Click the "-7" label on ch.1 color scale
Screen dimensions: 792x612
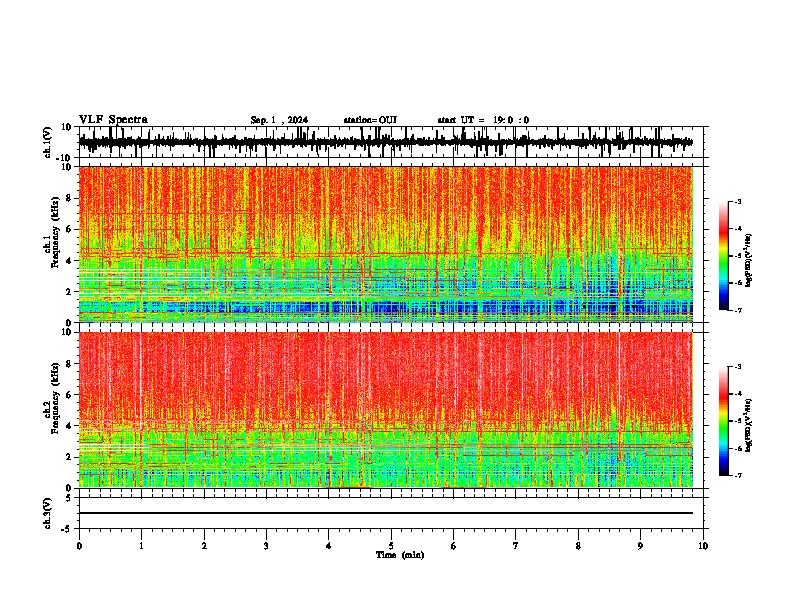[738, 310]
